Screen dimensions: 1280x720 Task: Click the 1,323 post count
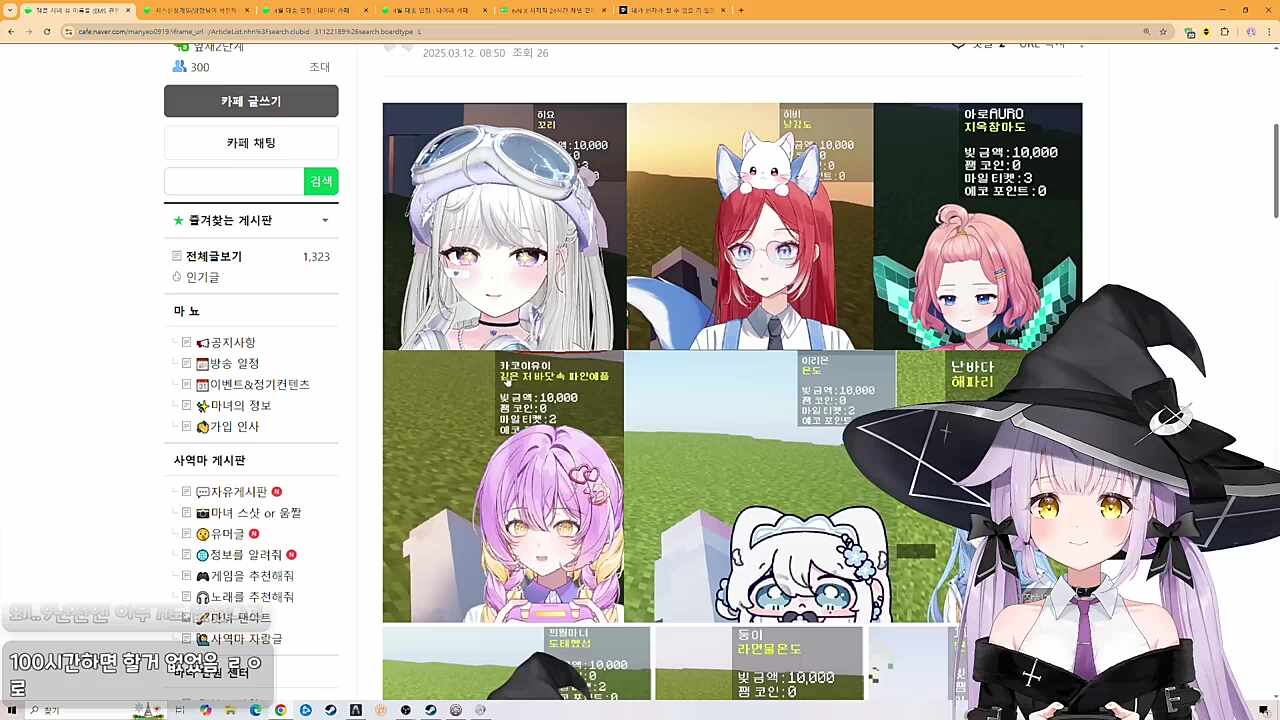tap(316, 257)
